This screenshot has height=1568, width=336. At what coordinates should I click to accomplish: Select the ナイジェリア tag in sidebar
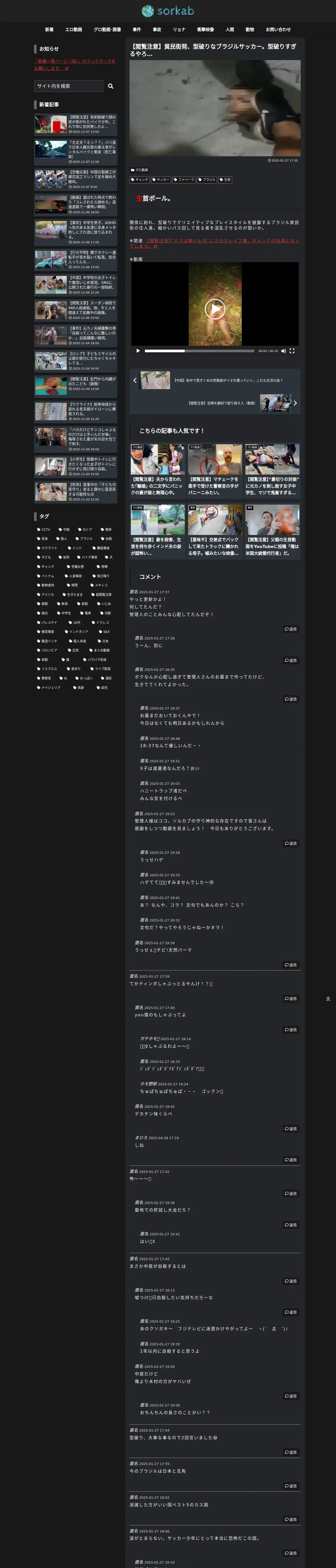pos(49,687)
